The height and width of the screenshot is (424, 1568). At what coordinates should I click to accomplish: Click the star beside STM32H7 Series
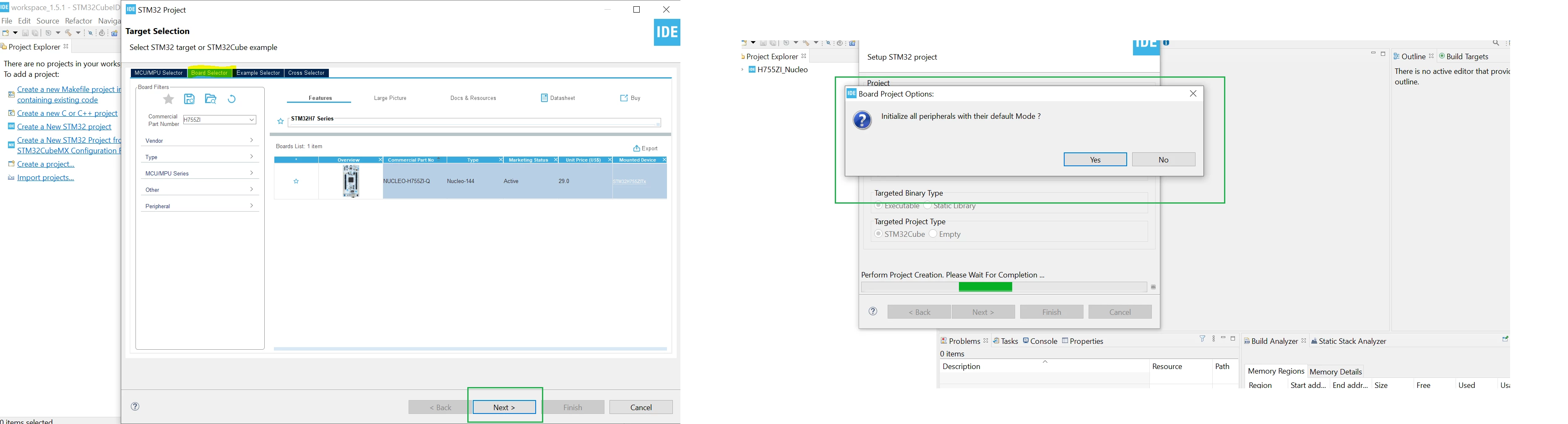coord(281,122)
